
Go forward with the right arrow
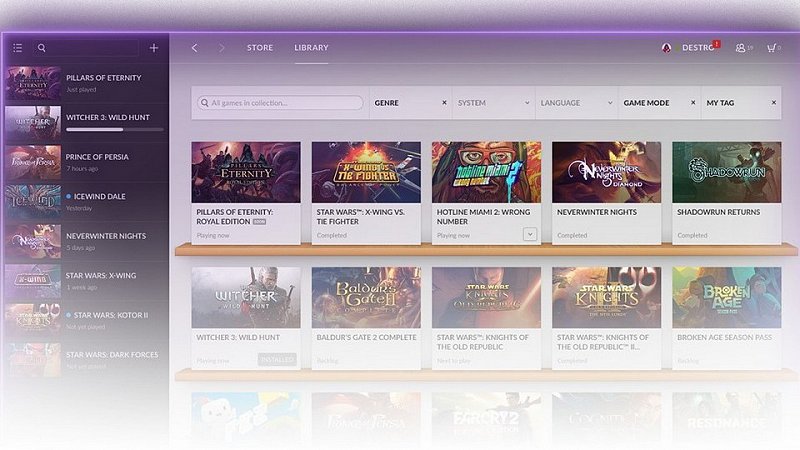(x=221, y=48)
